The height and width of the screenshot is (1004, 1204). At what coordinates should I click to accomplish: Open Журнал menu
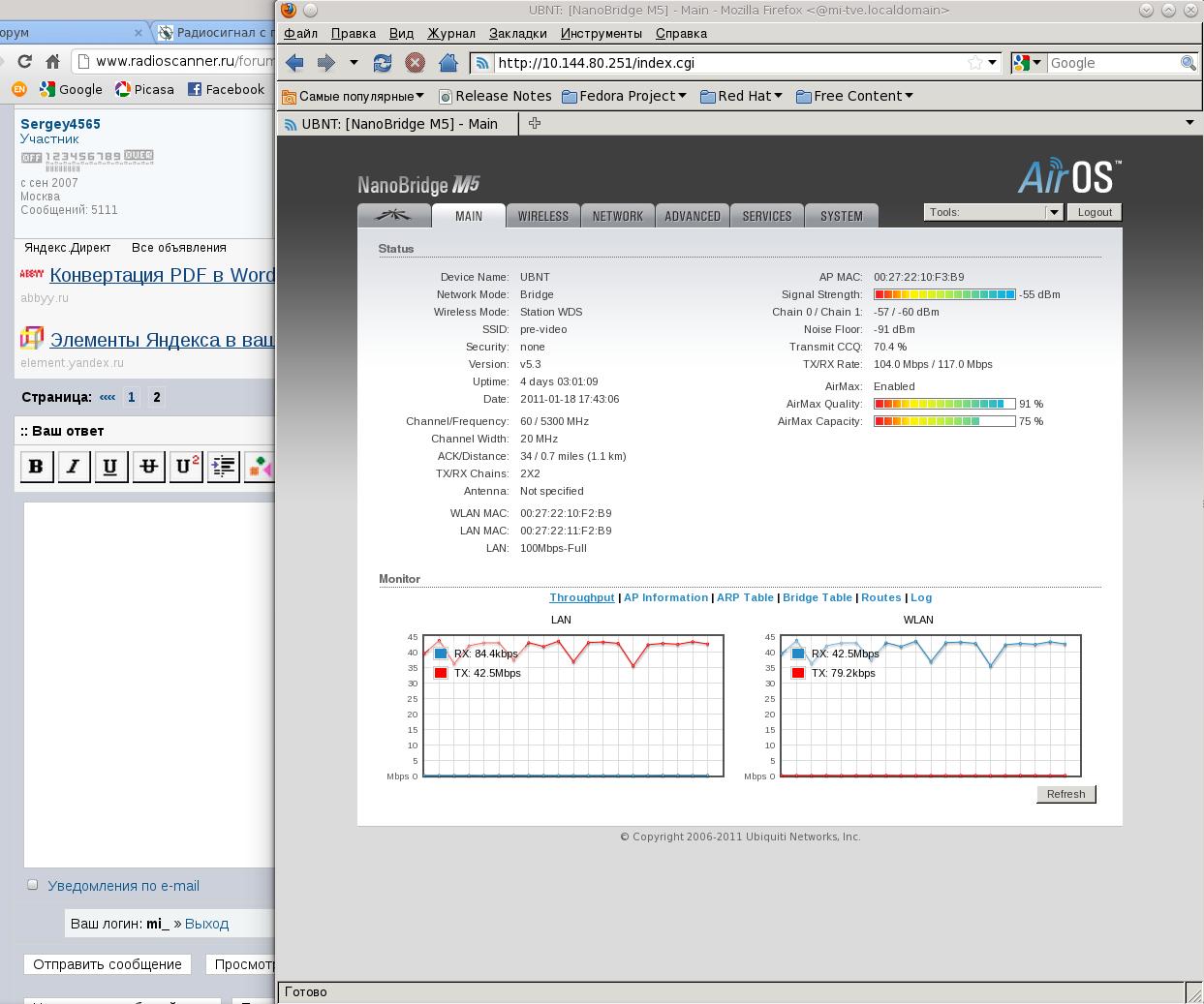451,33
